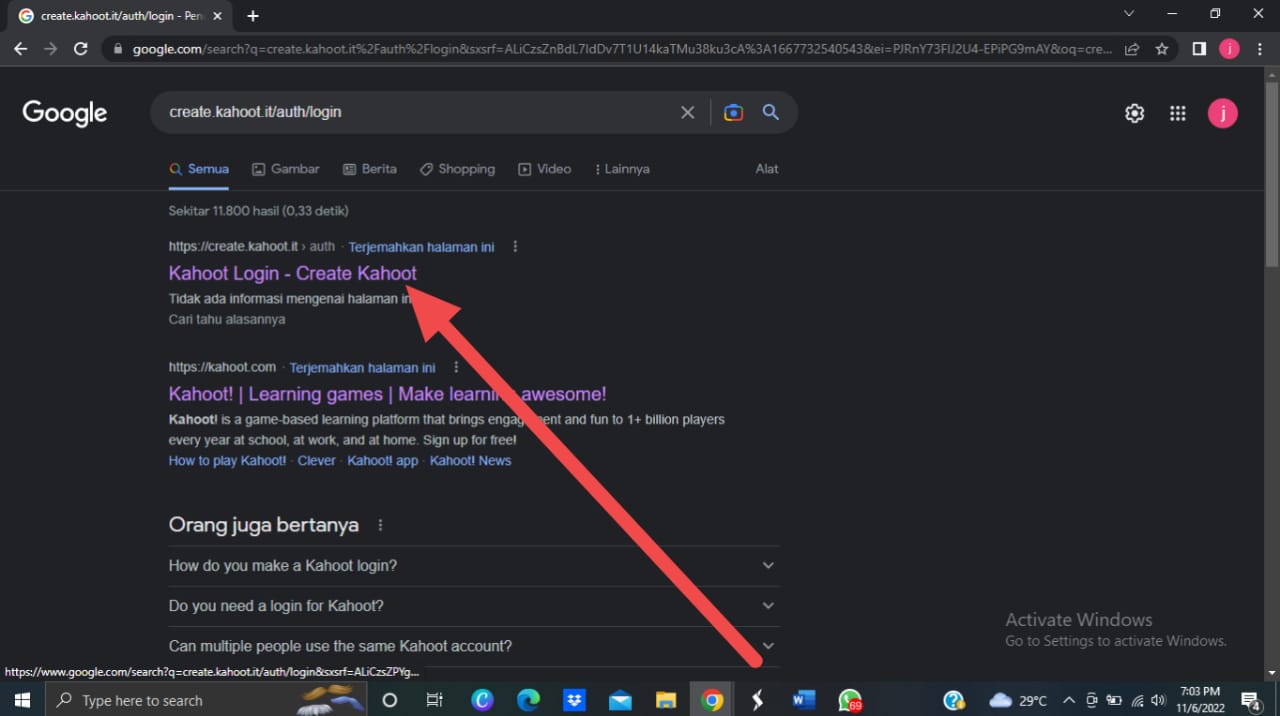Image resolution: width=1280 pixels, height=716 pixels.
Task: Go back to the previous page
Action: (x=20, y=48)
